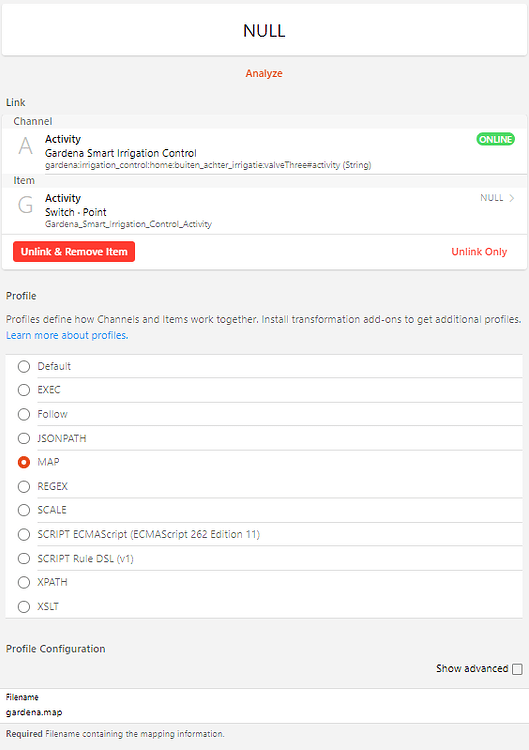Screen dimensions: 529x750
Task: Pick SCRIPT ECMAScript 262 Edition 11 profile
Action: pyautogui.click(x=24, y=534)
